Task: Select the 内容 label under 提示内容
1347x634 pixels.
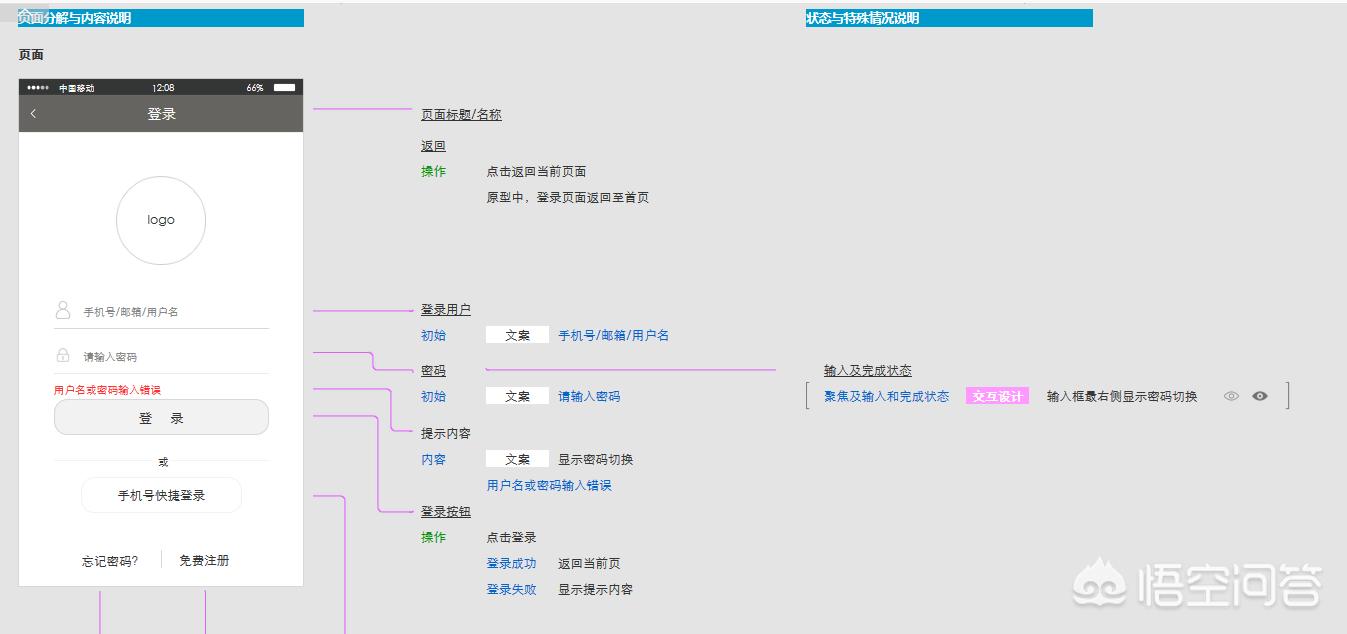Action: [433, 460]
